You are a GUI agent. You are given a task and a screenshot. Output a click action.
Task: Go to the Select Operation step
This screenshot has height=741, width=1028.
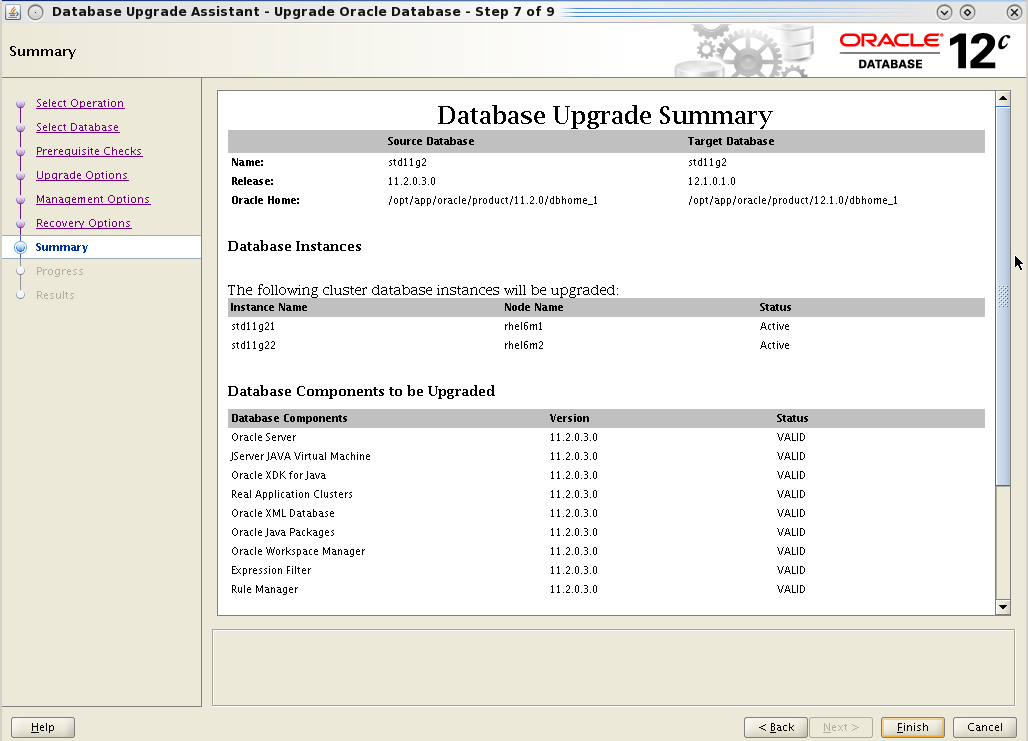(x=80, y=103)
